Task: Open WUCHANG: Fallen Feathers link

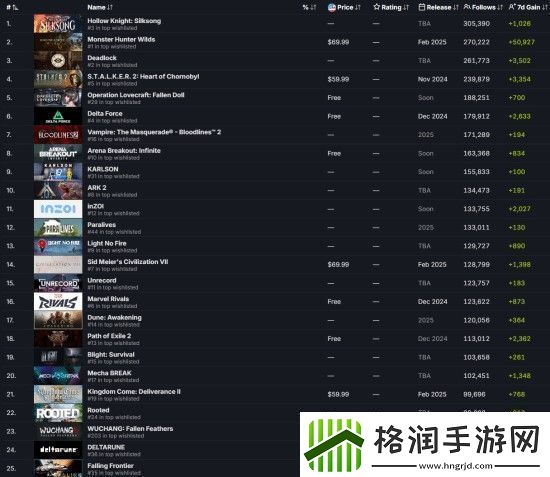Action: pyautogui.click(x=130, y=429)
